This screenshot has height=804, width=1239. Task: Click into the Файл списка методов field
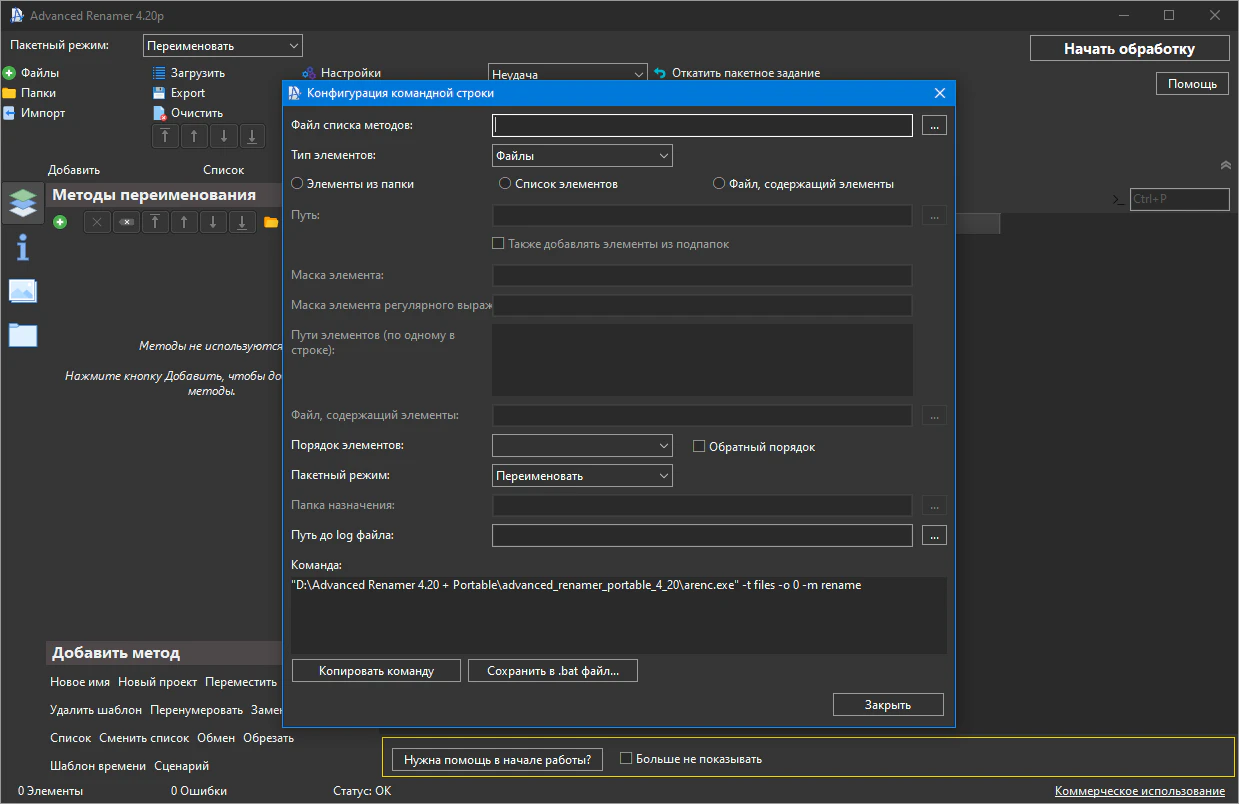(x=702, y=125)
